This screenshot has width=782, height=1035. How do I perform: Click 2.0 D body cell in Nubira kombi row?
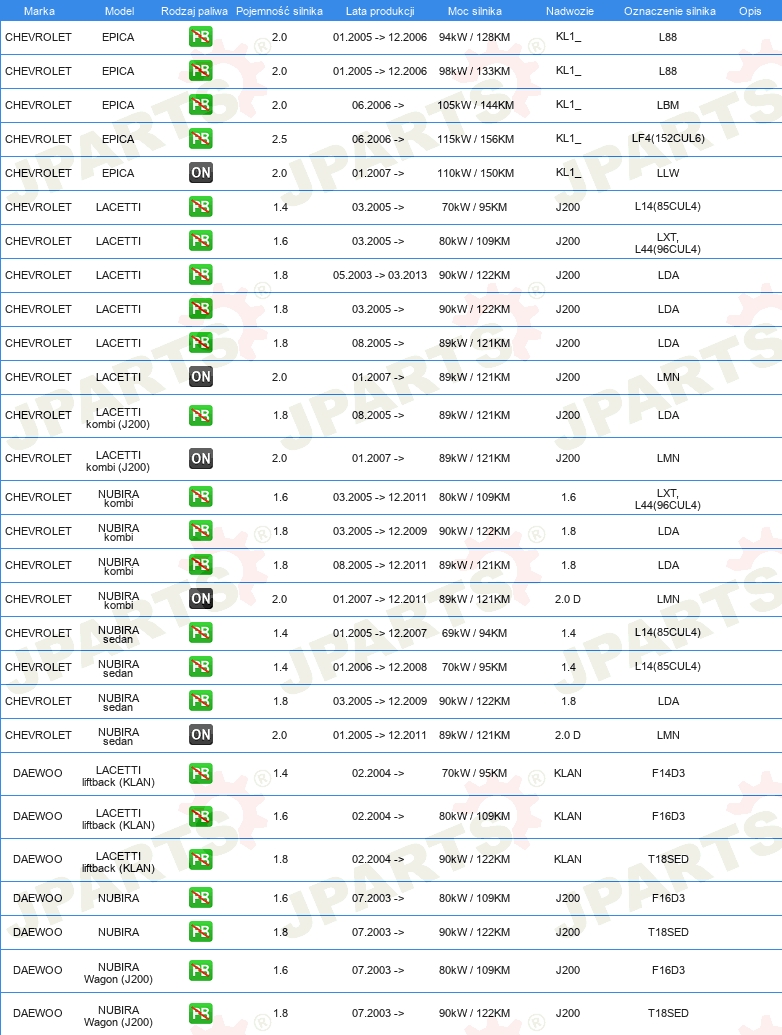click(568, 599)
